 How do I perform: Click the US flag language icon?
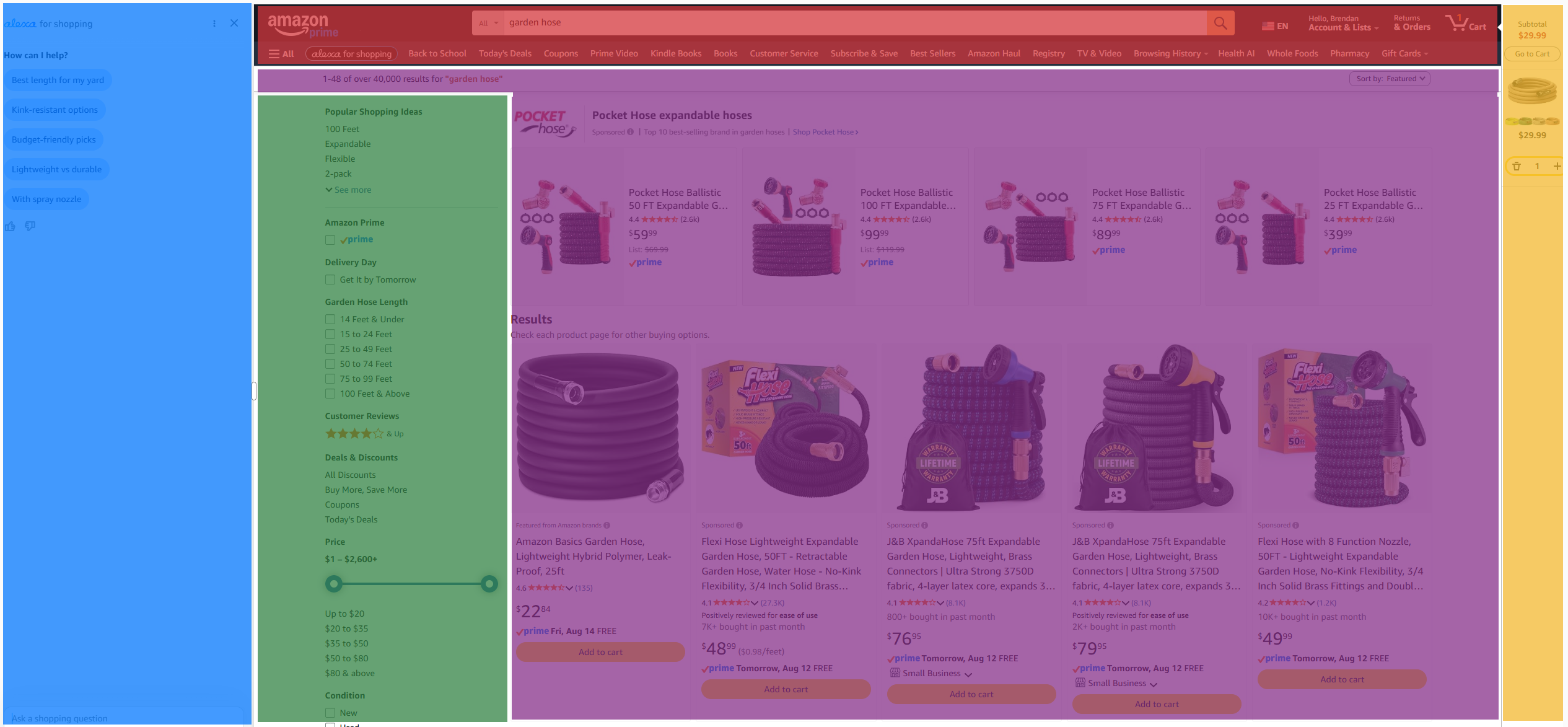pyautogui.click(x=1268, y=27)
